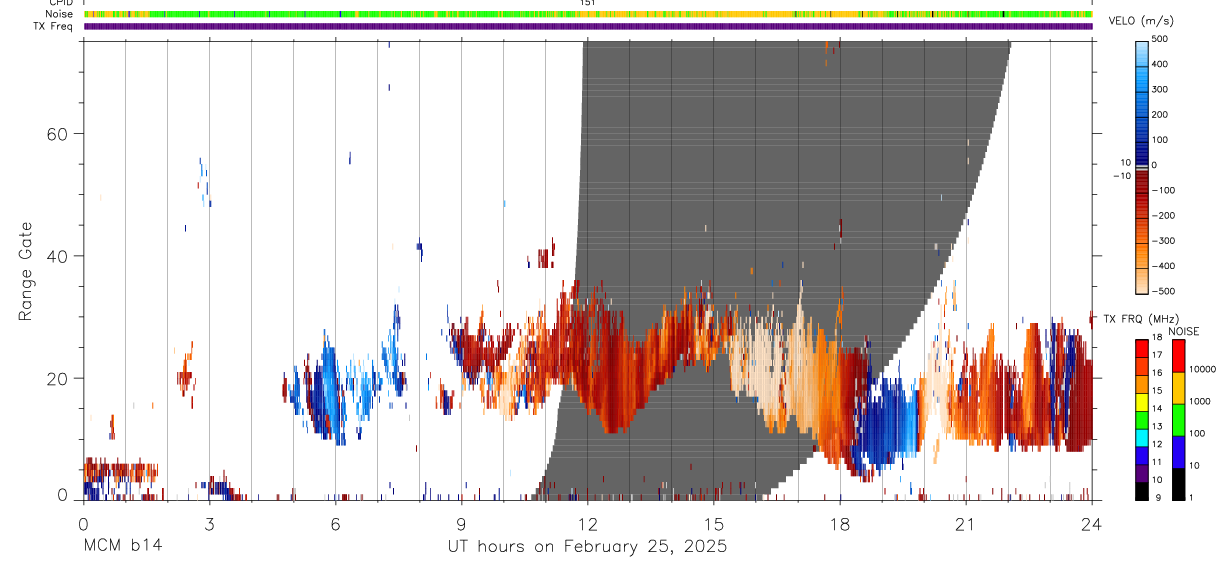
Task: Click the '21' tick on the UT hours axis
Action: 965,523
